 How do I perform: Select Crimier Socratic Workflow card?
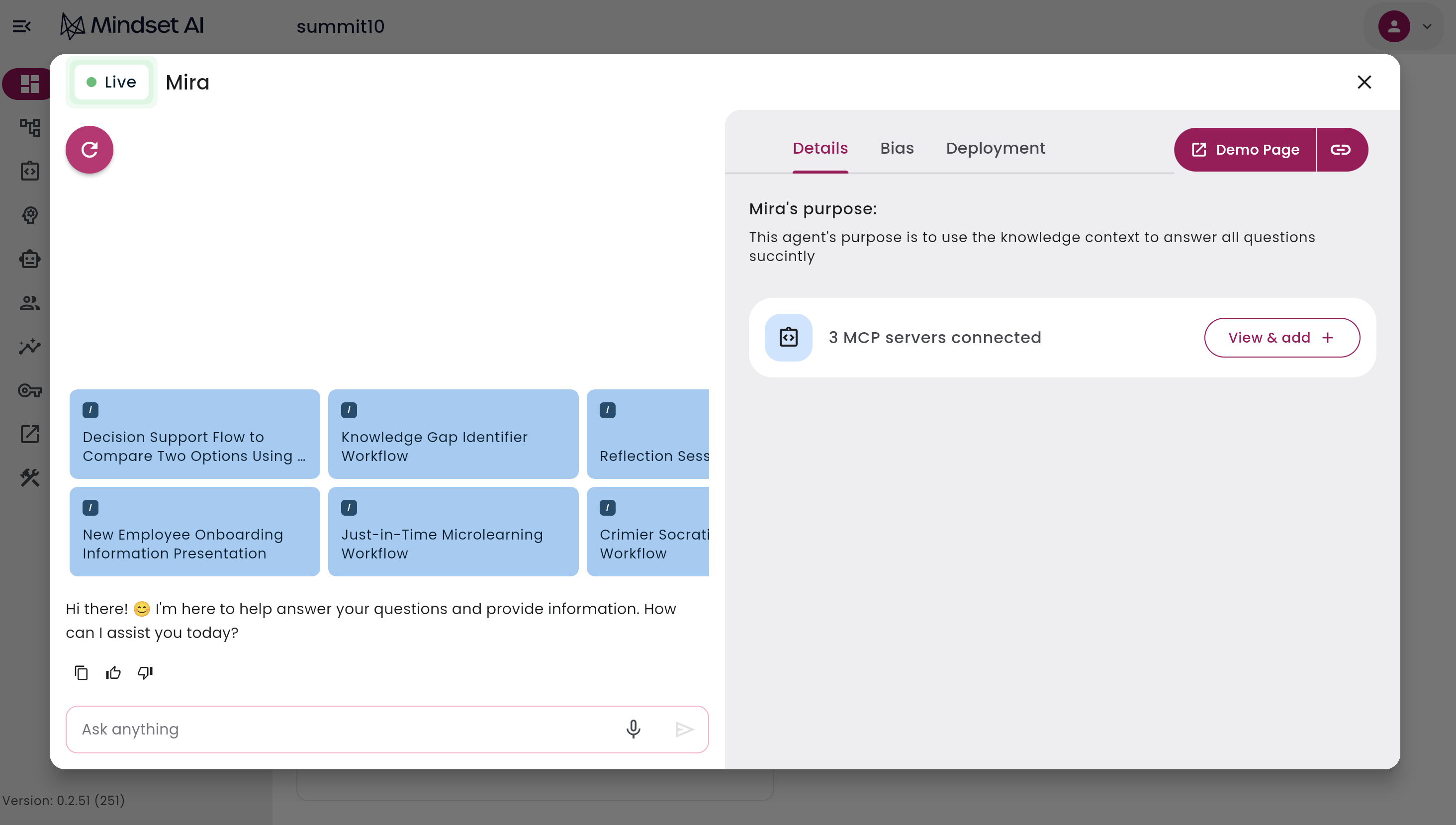(x=648, y=532)
